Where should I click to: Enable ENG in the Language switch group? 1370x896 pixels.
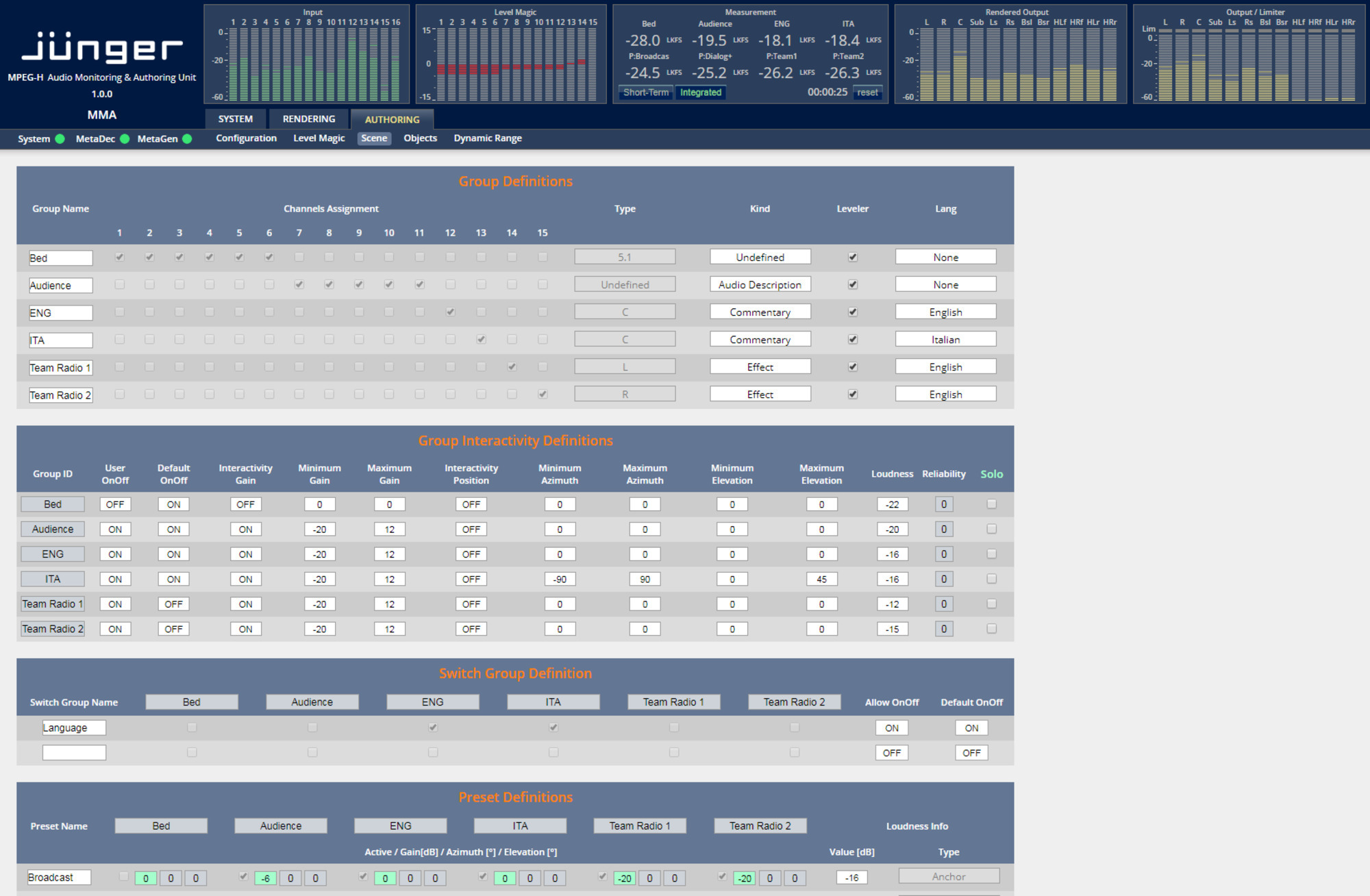[432, 727]
